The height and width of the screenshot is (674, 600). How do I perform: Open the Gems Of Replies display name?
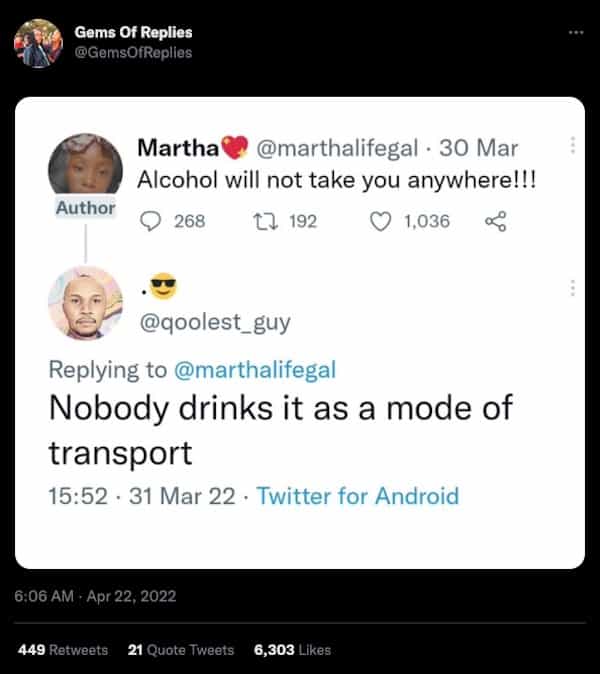(133, 33)
